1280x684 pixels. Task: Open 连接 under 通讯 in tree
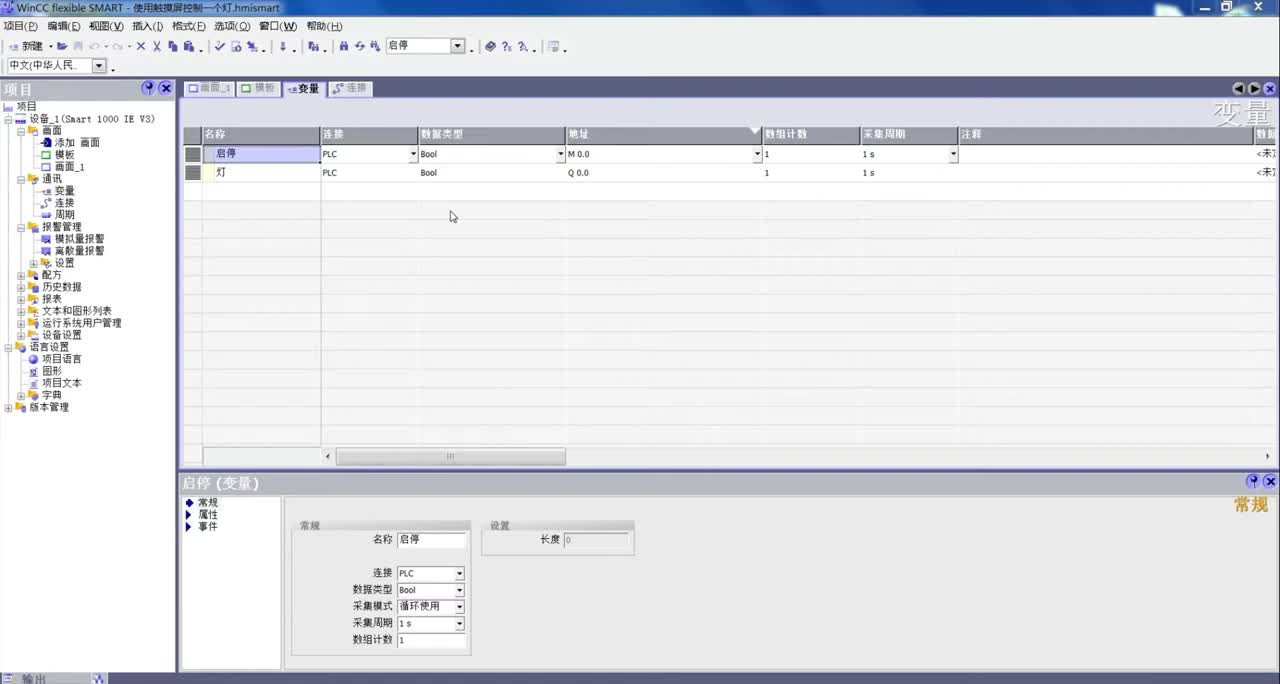tap(64, 203)
